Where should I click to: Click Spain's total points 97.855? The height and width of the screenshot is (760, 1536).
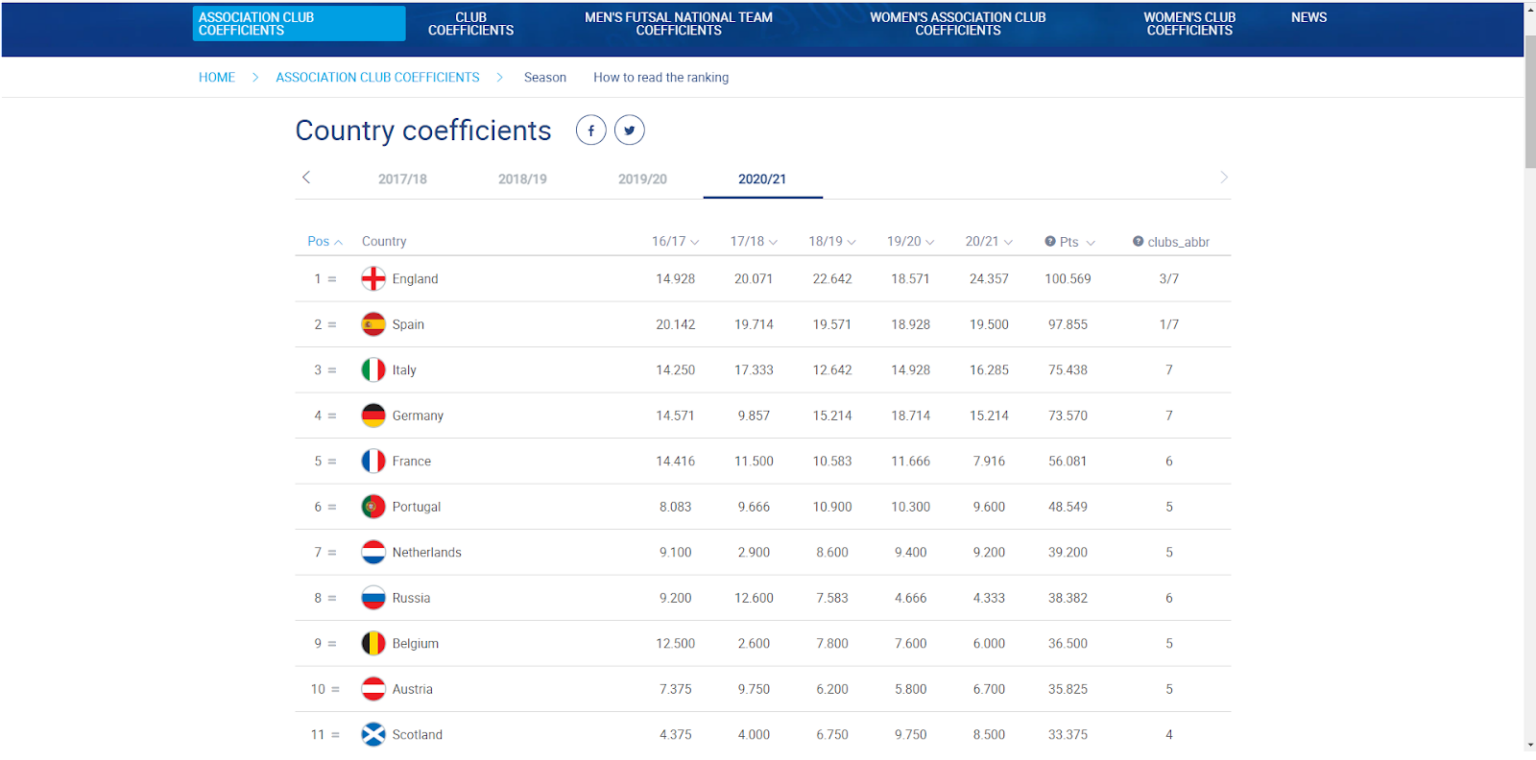click(1068, 324)
